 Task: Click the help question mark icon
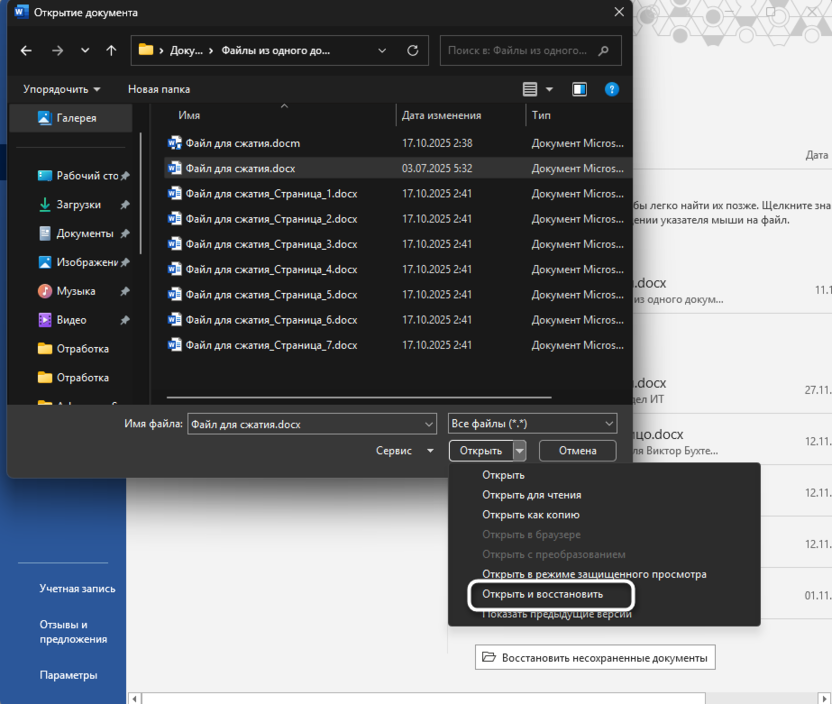(612, 90)
